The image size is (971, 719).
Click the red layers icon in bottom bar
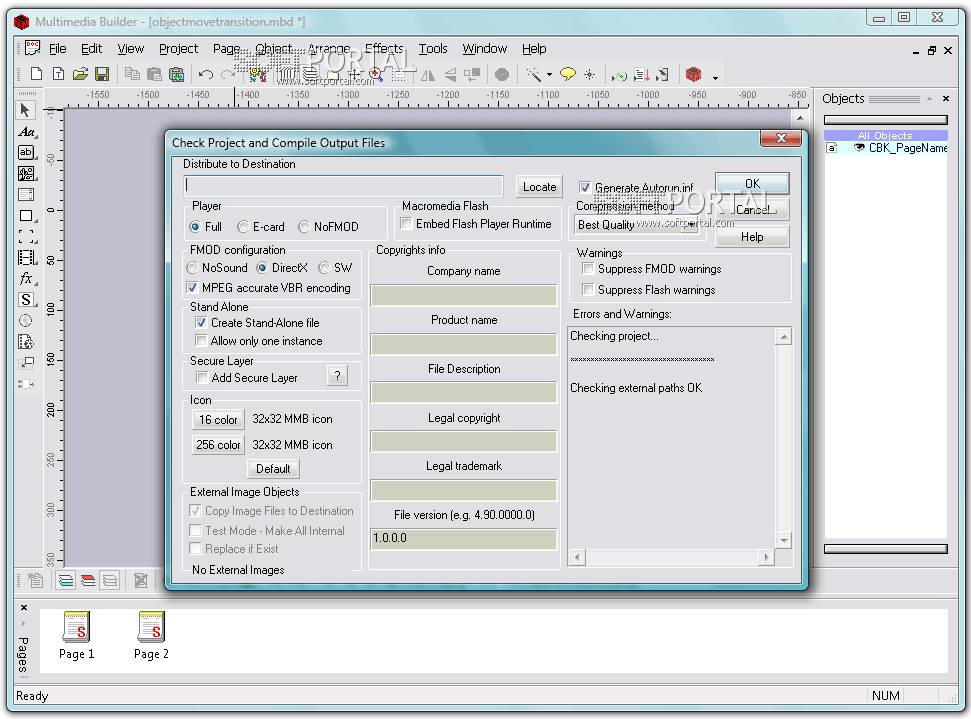pyautogui.click(x=88, y=580)
